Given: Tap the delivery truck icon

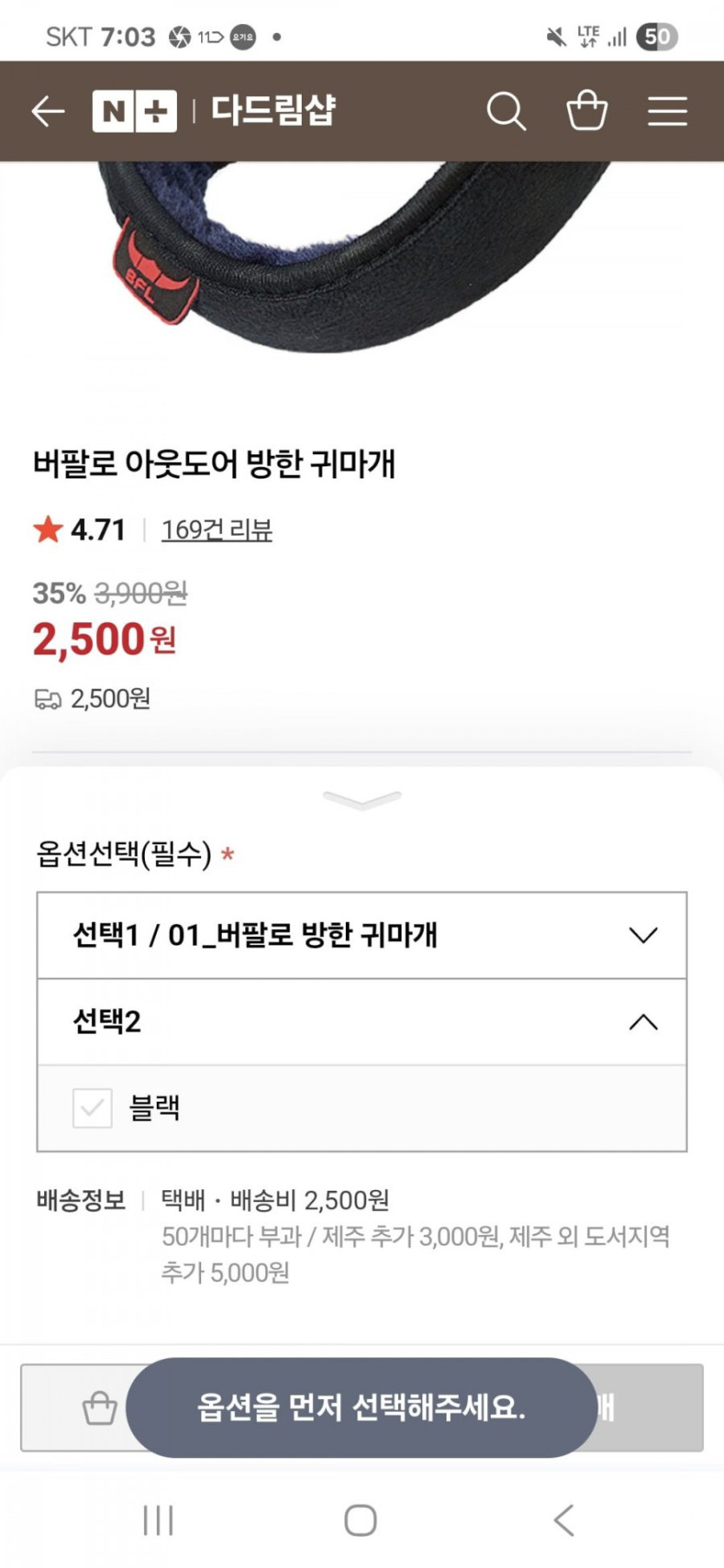Looking at the screenshot, I should (48, 699).
